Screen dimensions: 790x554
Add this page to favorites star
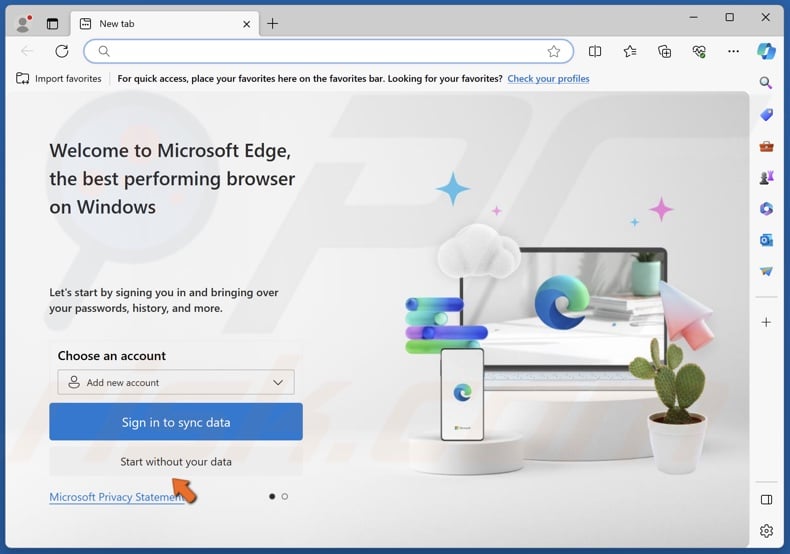click(x=554, y=51)
